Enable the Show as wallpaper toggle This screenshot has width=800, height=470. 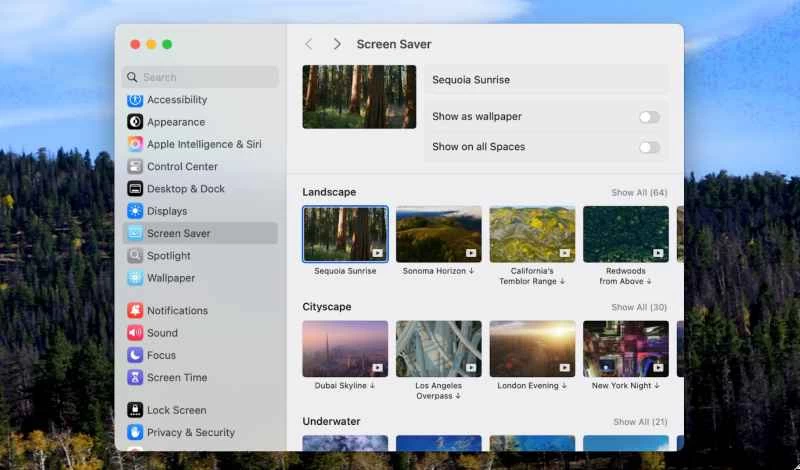(x=649, y=117)
